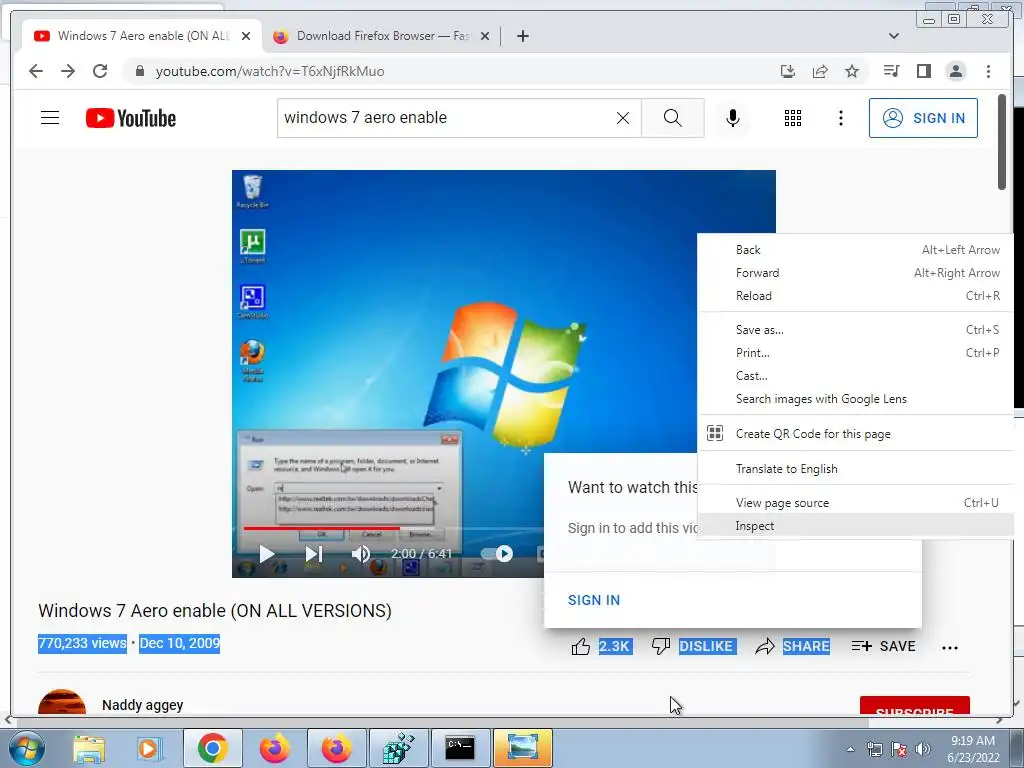The width and height of the screenshot is (1024, 768).
Task: Open Chrome from the taskbar
Action: (212, 748)
